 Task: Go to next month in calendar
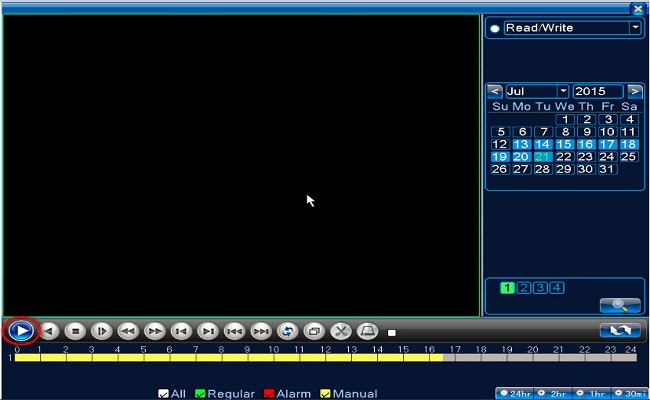(635, 91)
